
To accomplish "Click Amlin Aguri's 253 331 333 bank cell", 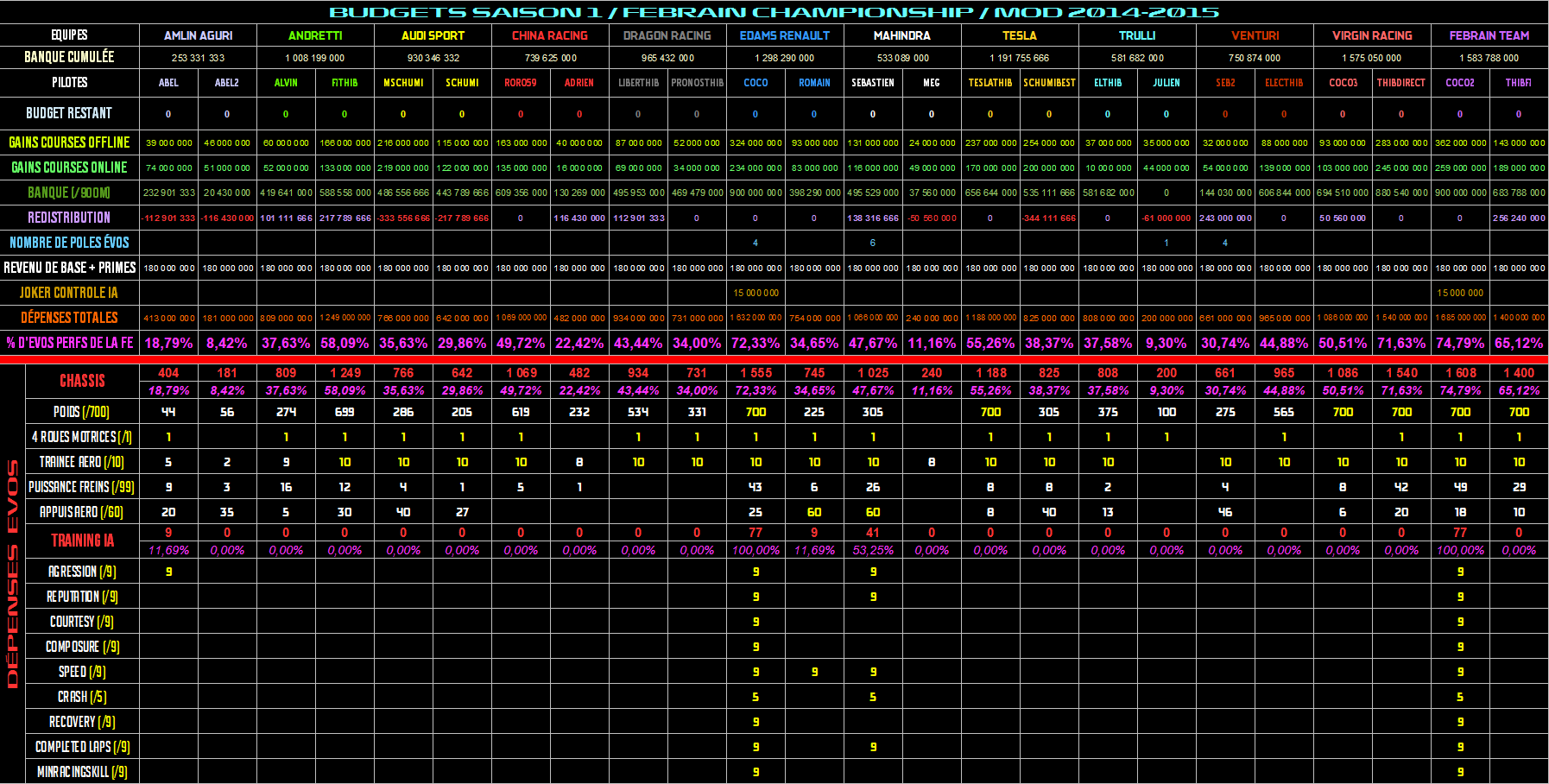I will [x=198, y=58].
